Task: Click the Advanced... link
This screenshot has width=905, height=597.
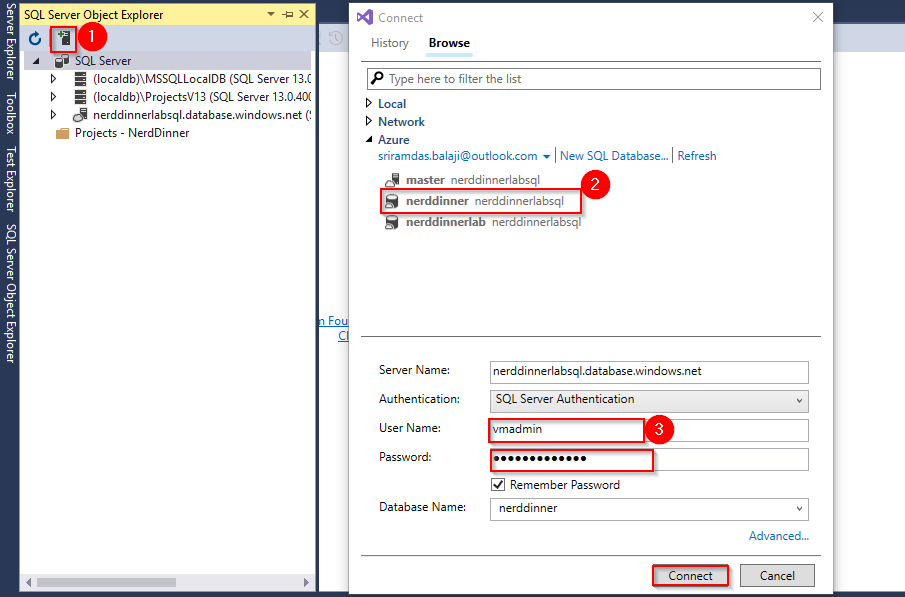Action: 779,536
